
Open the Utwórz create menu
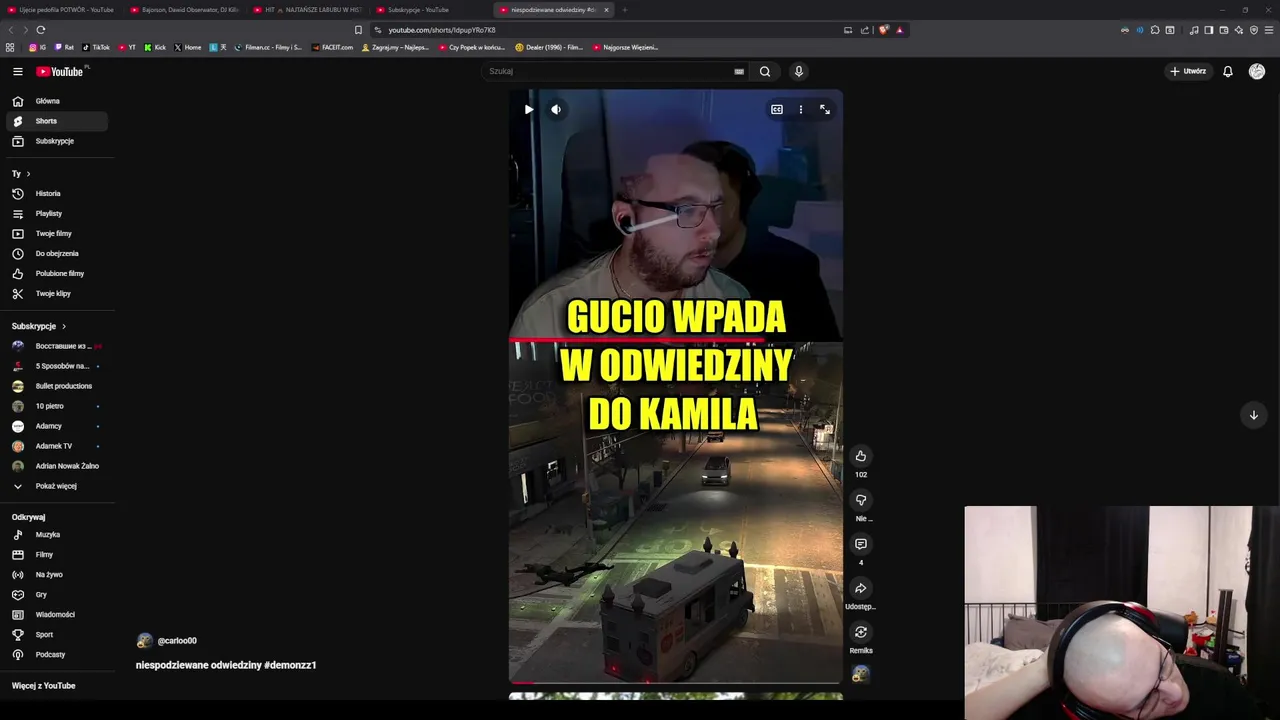coord(1188,71)
